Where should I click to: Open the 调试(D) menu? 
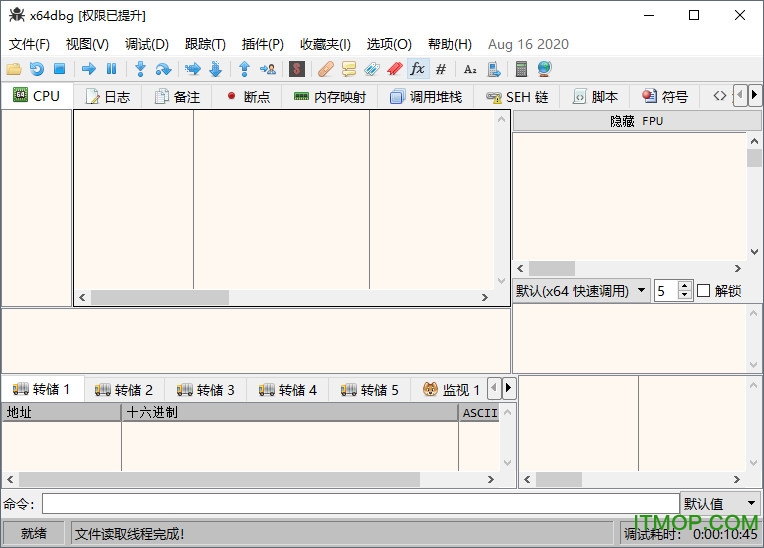pos(147,44)
